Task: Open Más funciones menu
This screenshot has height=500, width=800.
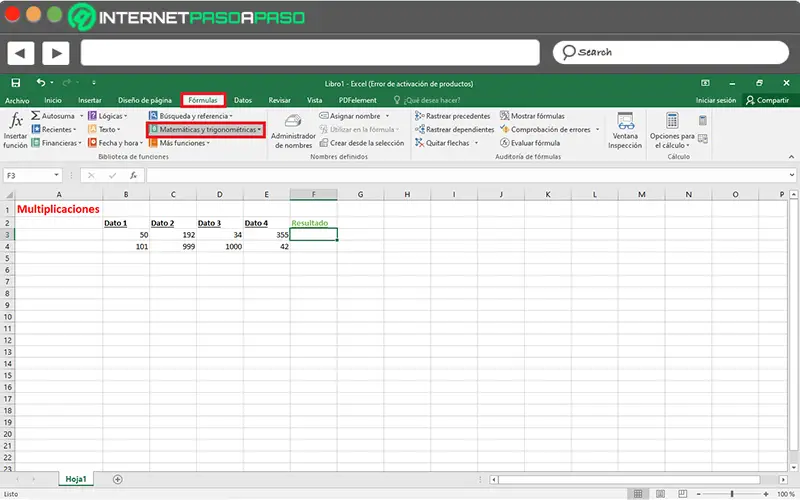Action: point(180,143)
